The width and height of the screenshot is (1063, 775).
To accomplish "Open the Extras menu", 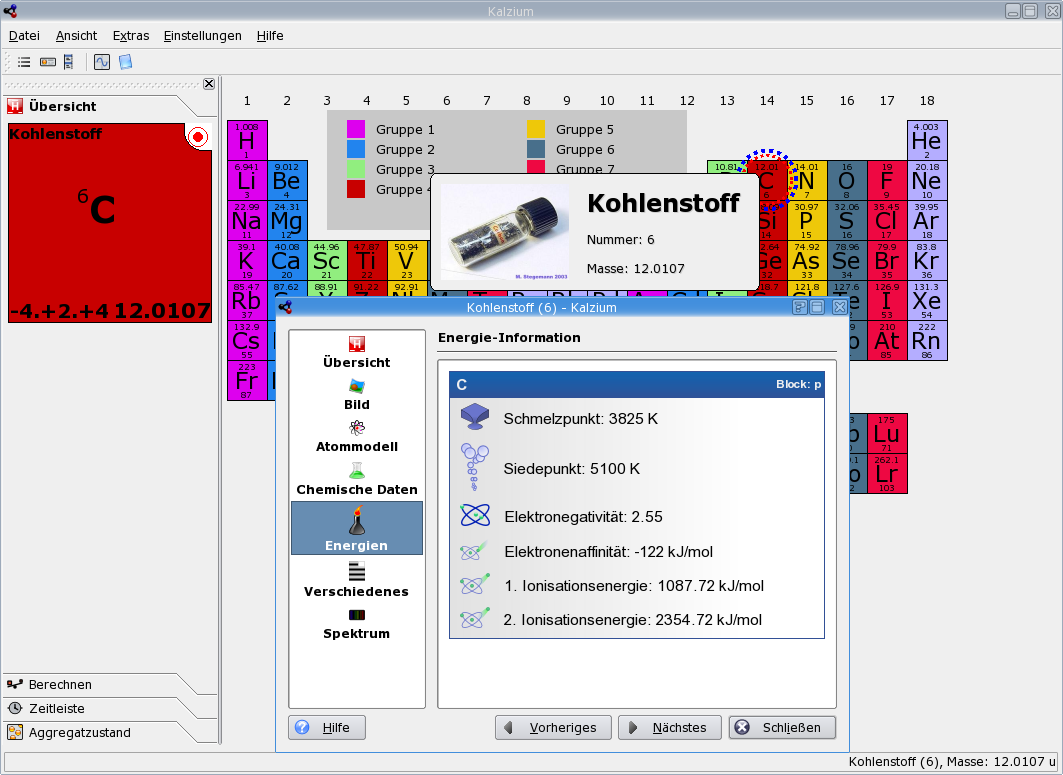I will point(131,36).
